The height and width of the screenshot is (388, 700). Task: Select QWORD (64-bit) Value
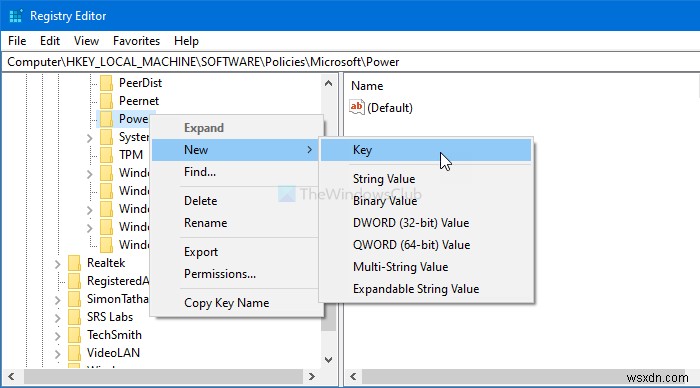(426, 245)
